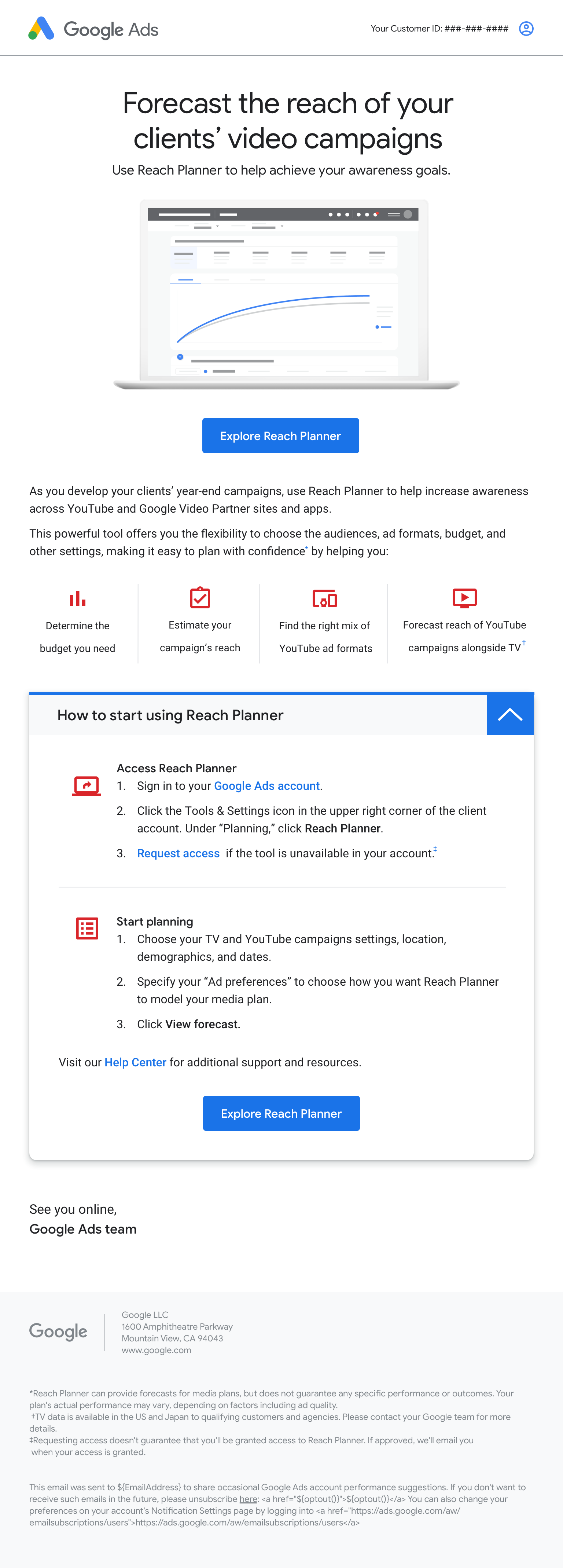Image resolution: width=563 pixels, height=1568 pixels.
Task: Click the 'Click View forecast.' step
Action: (x=189, y=1025)
